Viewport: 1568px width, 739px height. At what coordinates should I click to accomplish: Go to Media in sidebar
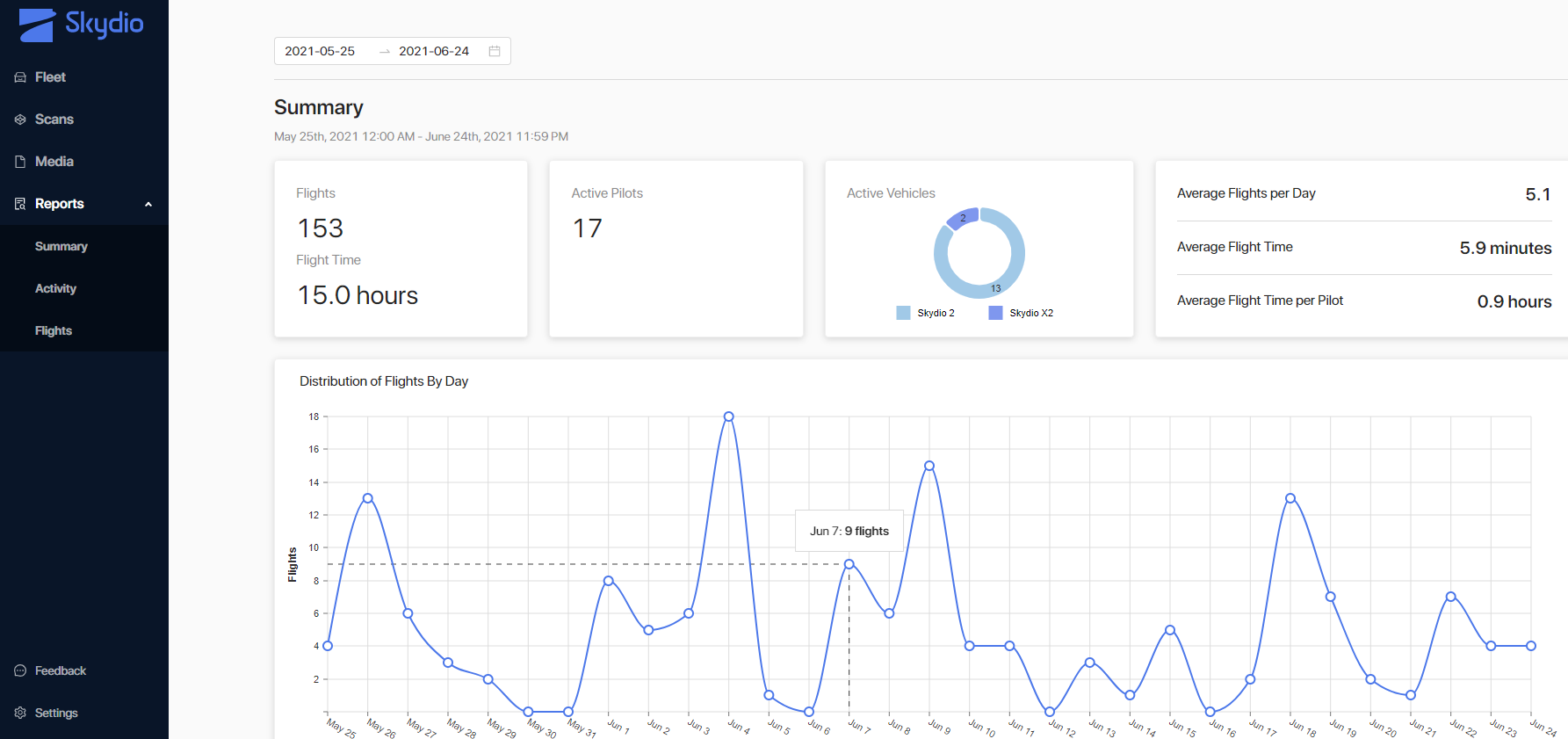(54, 162)
